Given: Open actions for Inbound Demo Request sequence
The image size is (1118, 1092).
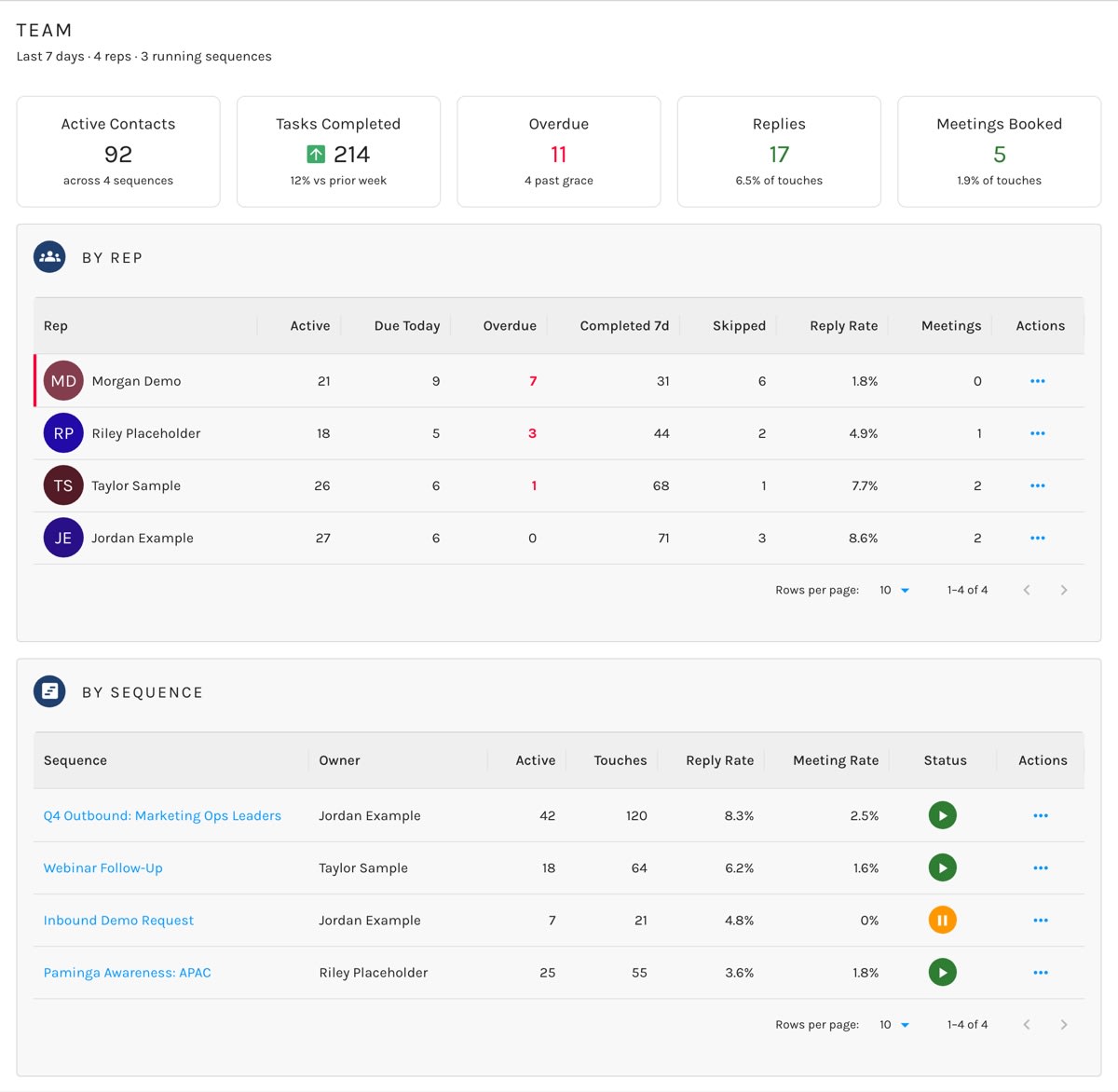Looking at the screenshot, I should click(x=1041, y=920).
